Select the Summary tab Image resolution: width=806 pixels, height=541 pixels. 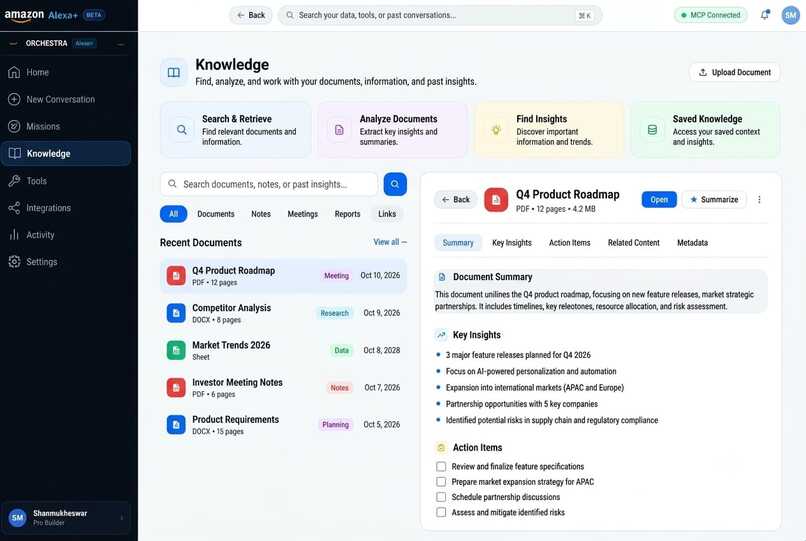pos(458,243)
